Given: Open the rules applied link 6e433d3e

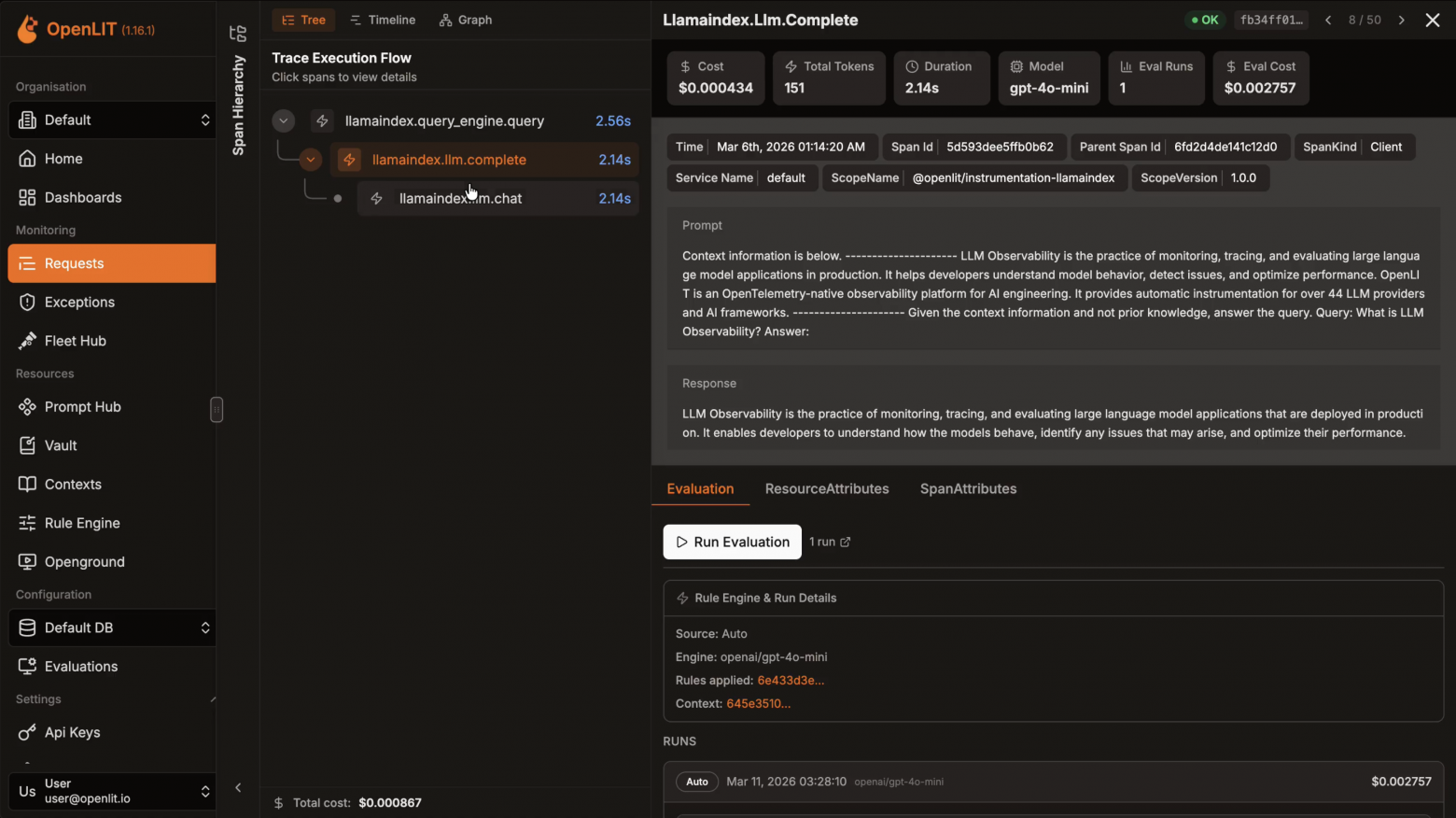Looking at the screenshot, I should (x=791, y=681).
